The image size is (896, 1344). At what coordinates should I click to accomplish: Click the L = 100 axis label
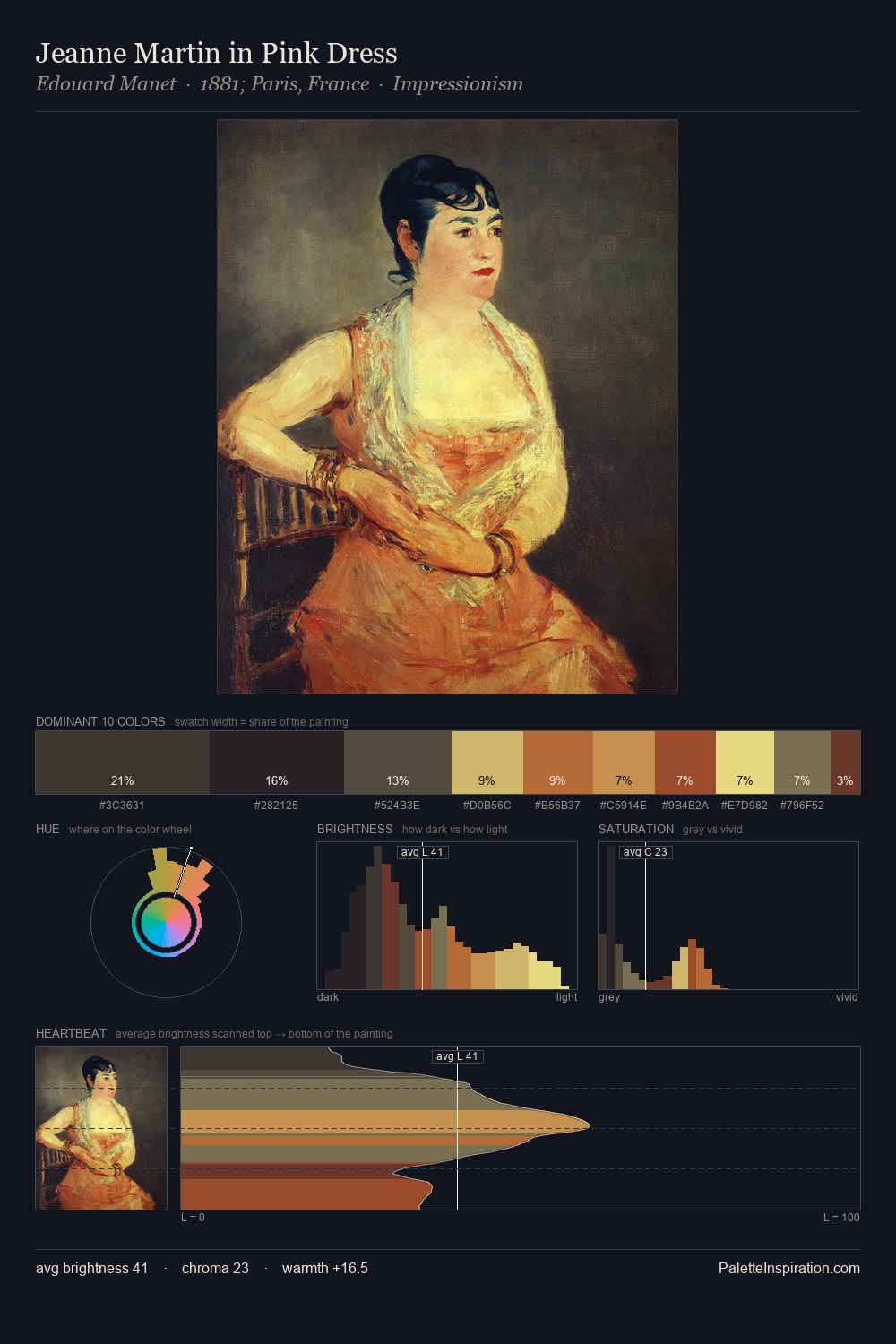point(841,1218)
